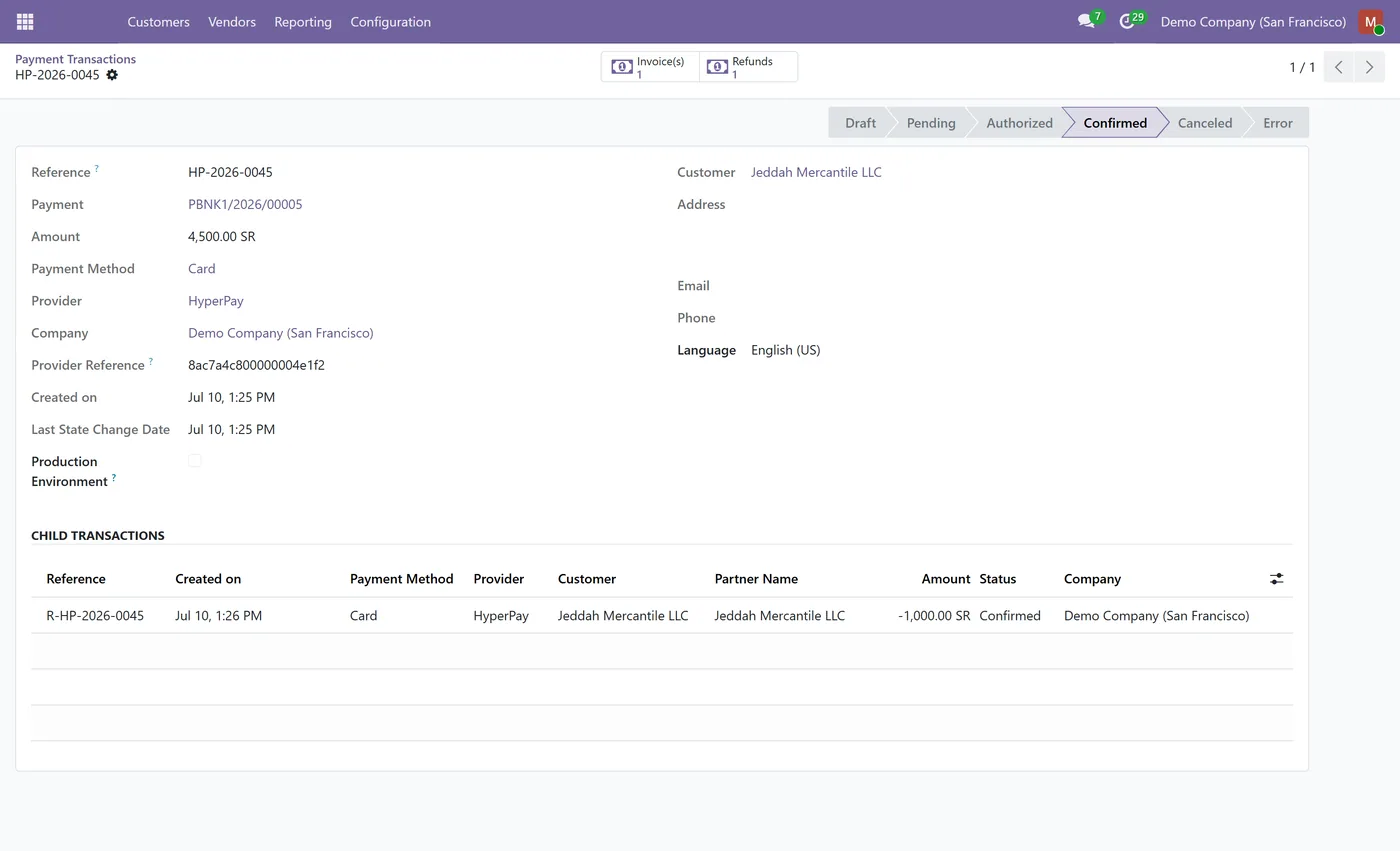Open the activities clock icon

click(1127, 21)
